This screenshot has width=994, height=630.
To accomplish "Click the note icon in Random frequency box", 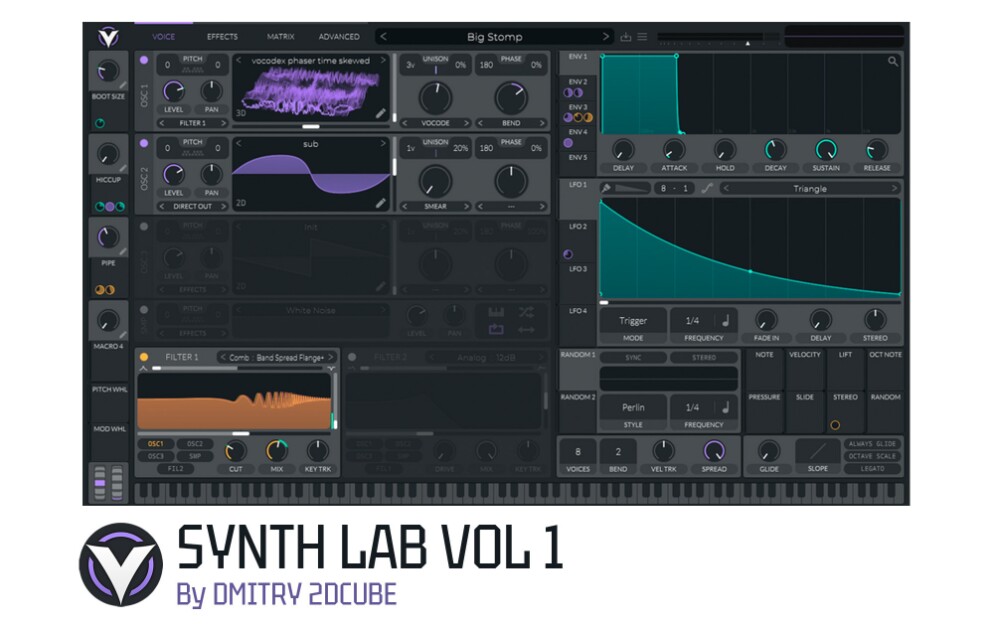I will [726, 408].
